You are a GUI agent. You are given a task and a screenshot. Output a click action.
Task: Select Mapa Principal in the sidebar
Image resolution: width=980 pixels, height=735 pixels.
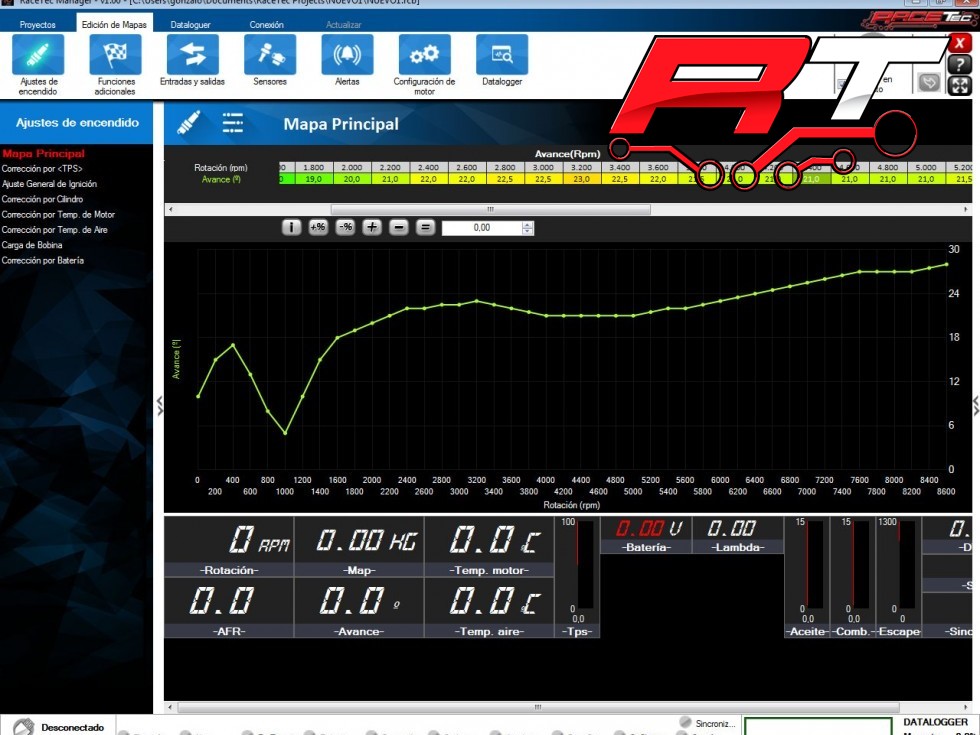43,153
